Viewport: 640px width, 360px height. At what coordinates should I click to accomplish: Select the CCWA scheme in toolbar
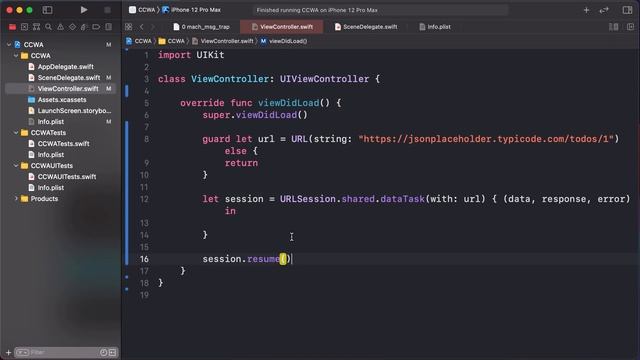pyautogui.click(x=142, y=10)
